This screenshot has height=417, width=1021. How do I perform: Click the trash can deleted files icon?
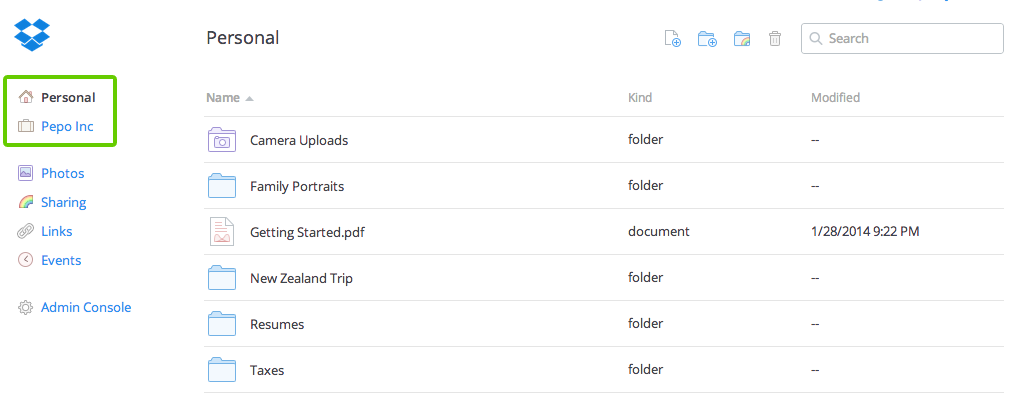775,39
